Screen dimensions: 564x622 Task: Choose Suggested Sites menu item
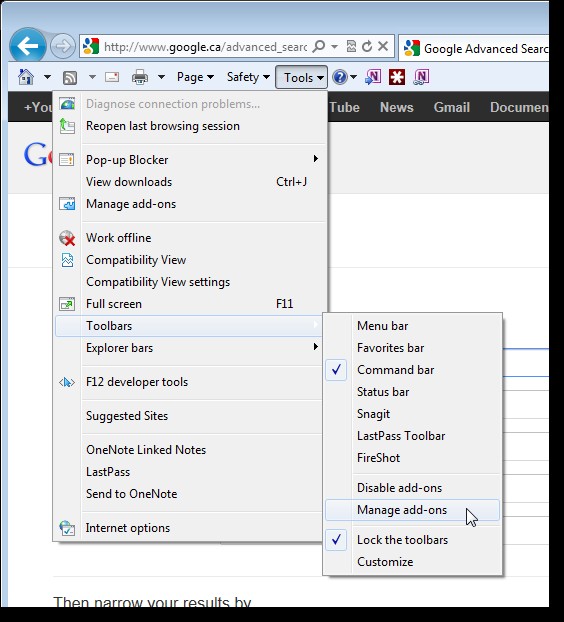coord(190,416)
